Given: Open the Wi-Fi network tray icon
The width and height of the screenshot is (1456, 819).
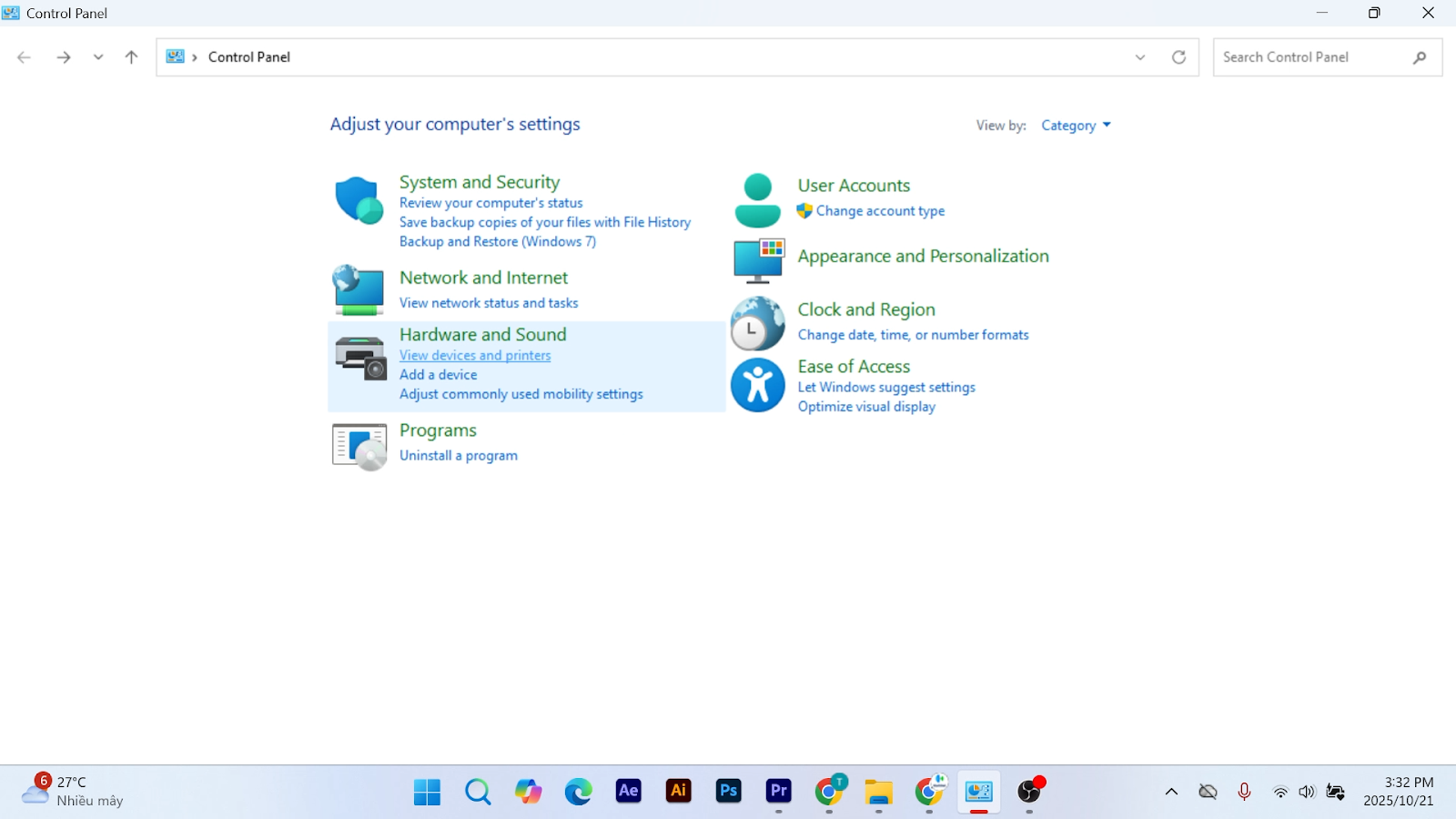Looking at the screenshot, I should point(1280,792).
